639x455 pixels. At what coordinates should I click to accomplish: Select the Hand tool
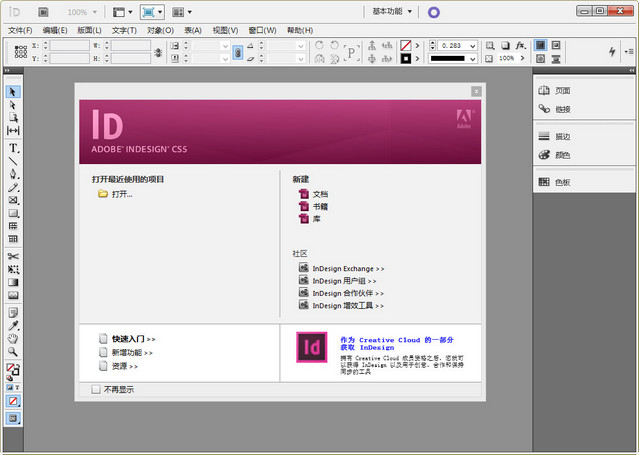pyautogui.click(x=14, y=338)
